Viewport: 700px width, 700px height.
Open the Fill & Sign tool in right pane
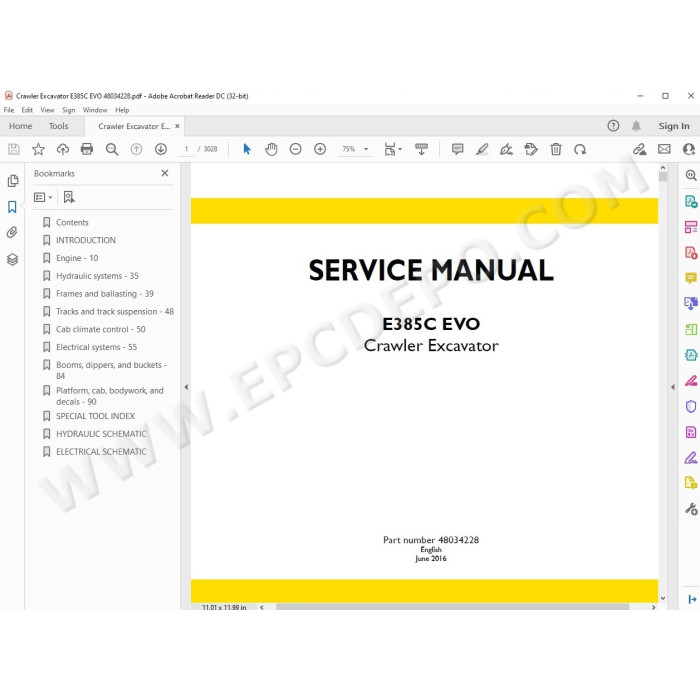coord(691,458)
